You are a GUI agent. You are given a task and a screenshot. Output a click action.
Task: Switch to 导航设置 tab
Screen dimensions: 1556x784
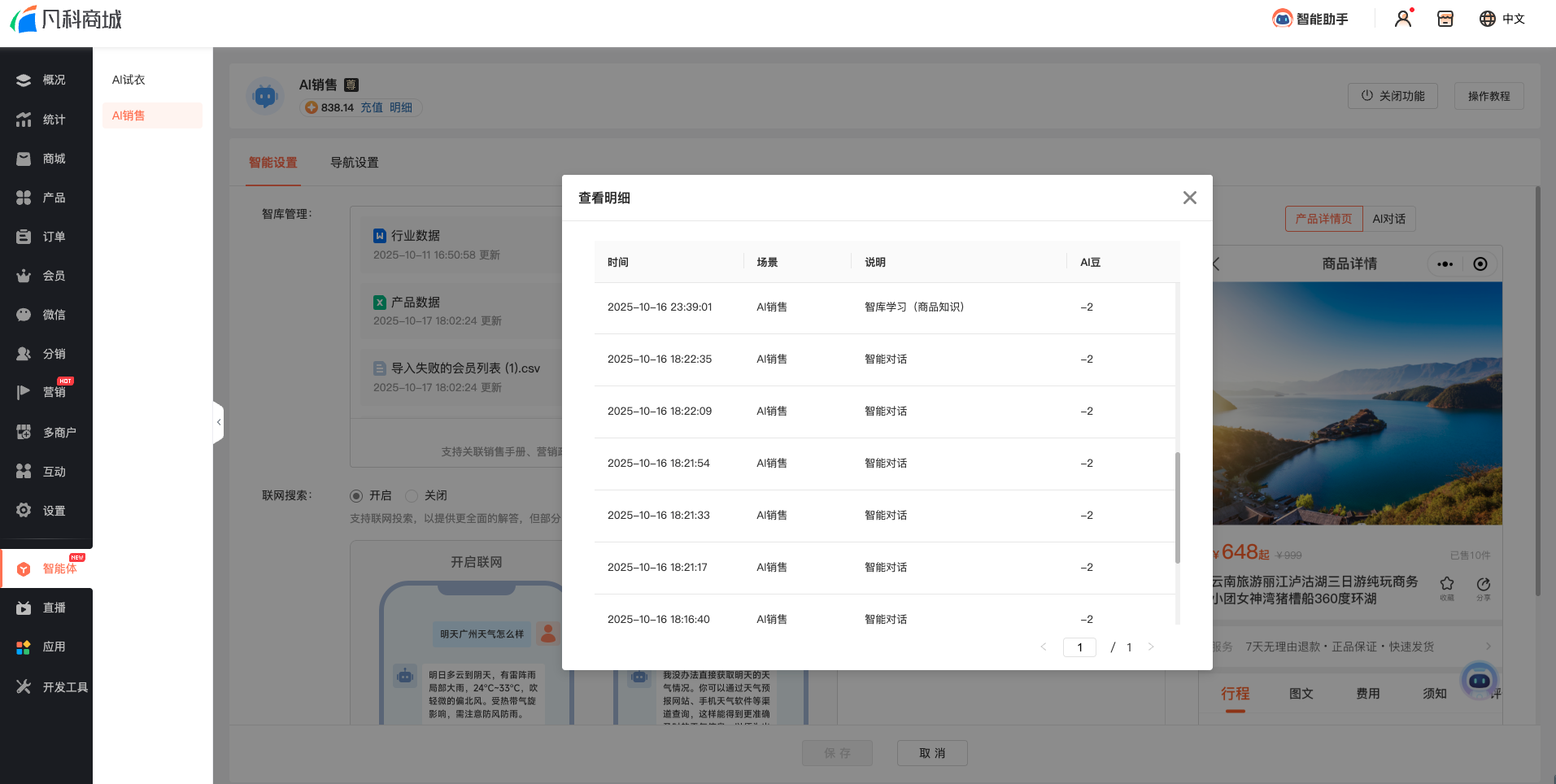pos(354,163)
